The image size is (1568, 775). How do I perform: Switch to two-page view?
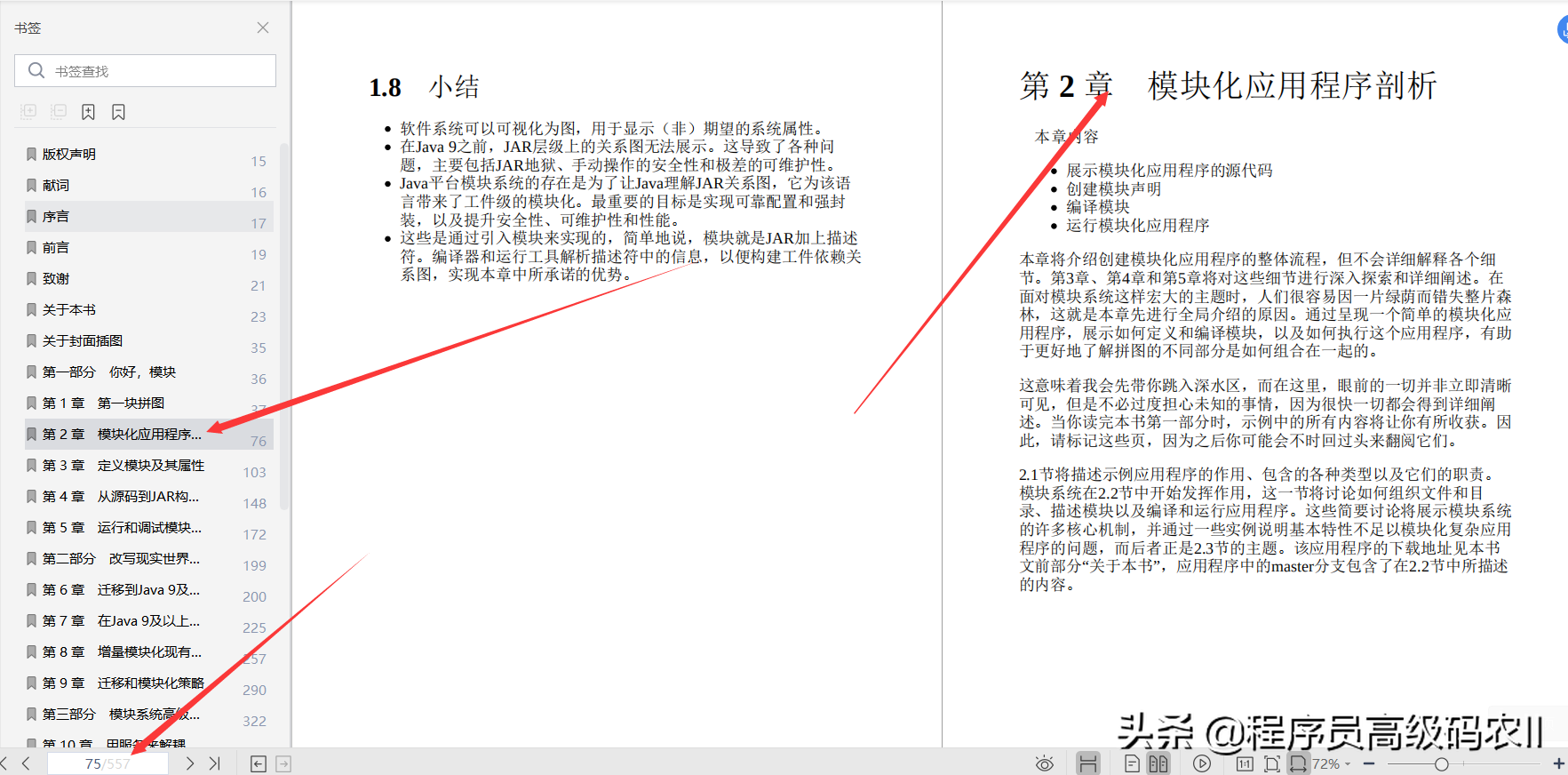(1158, 763)
